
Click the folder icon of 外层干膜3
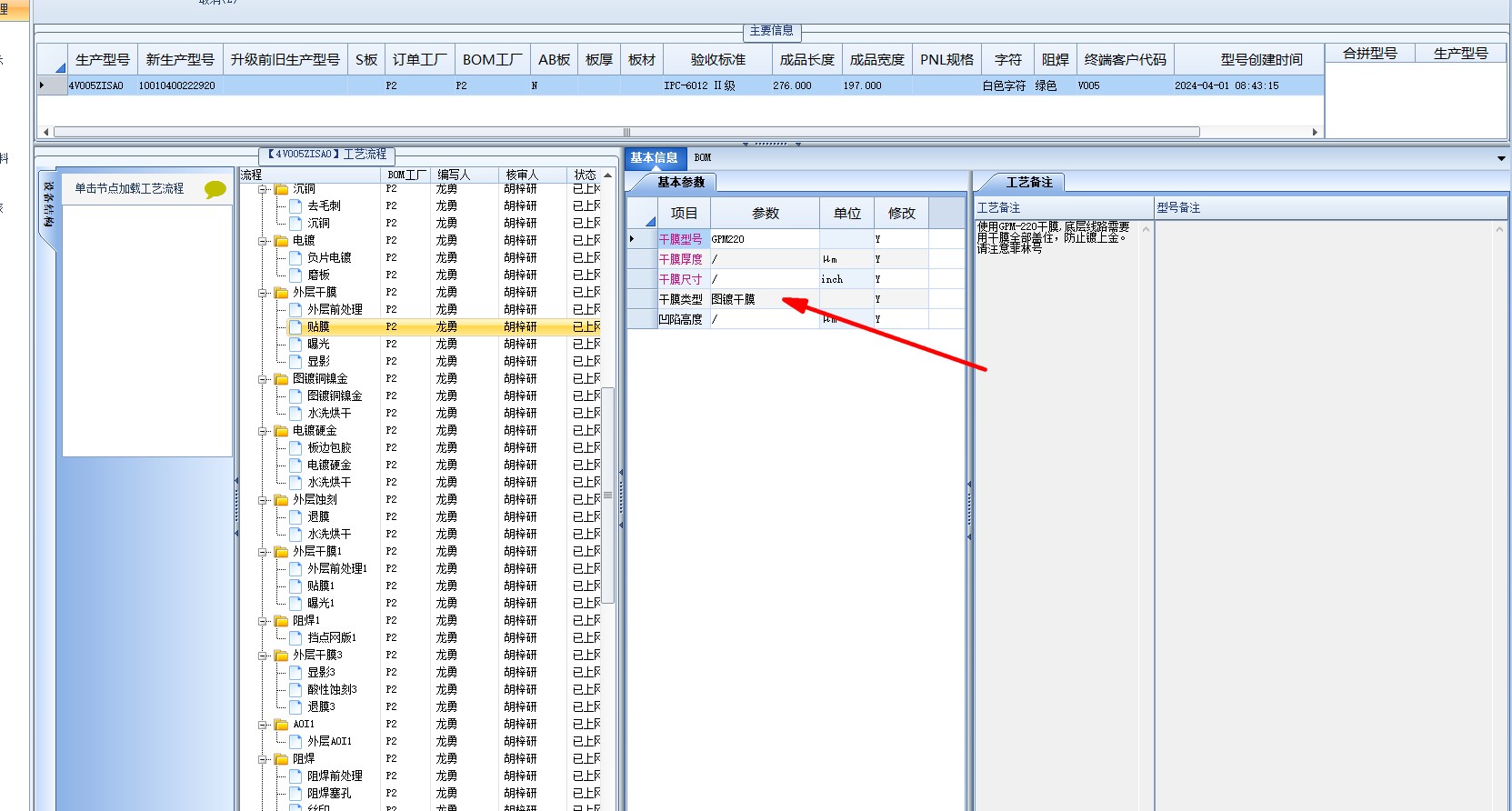point(282,656)
